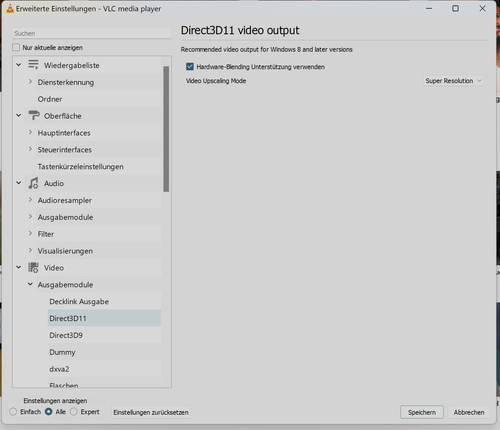Maximize the Erweiterte Einstellungen window

pyautogui.click(x=455, y=9)
